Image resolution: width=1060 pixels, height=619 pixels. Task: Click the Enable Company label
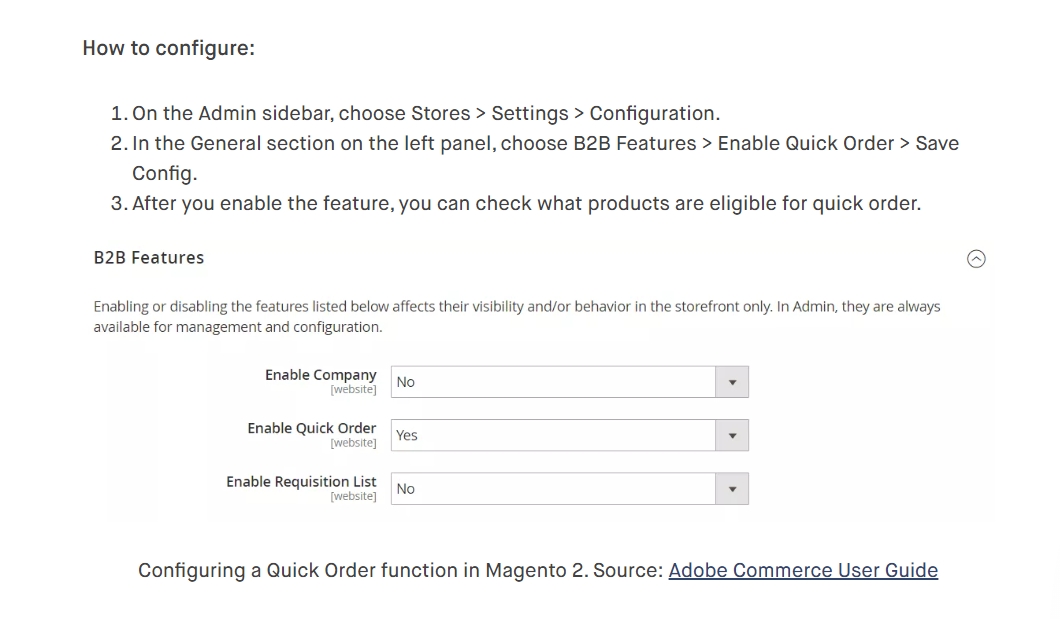(x=320, y=375)
